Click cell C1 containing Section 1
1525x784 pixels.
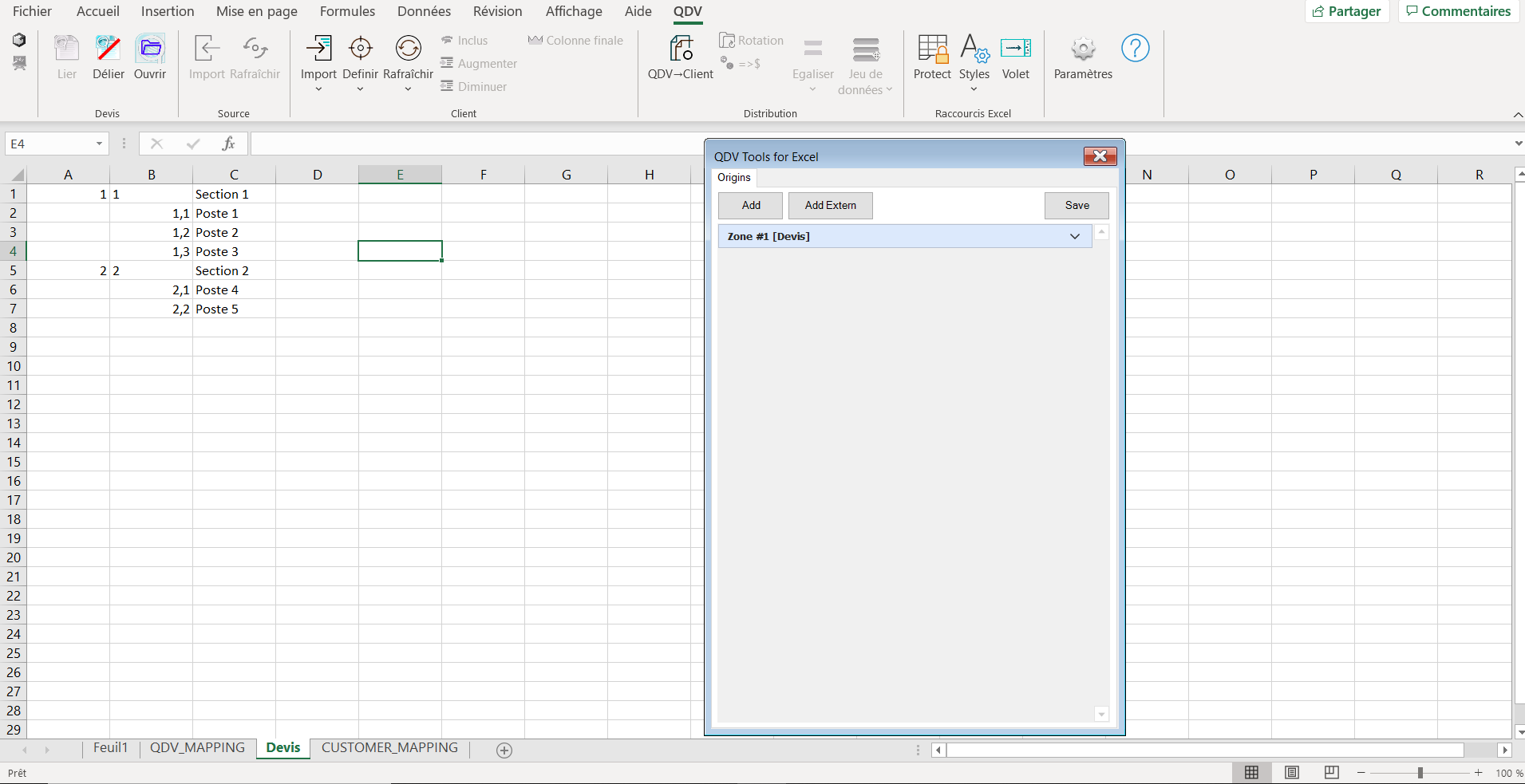234,194
